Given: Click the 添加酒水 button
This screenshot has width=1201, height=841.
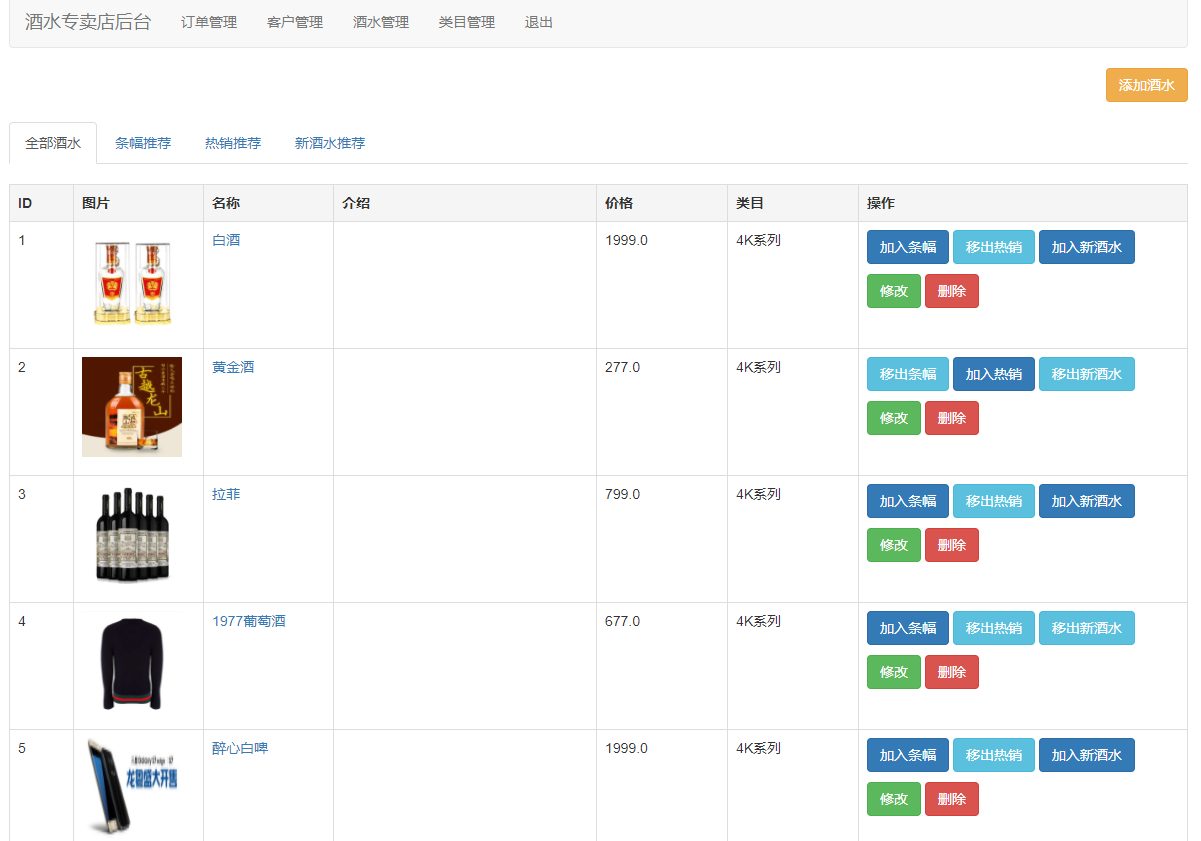Looking at the screenshot, I should click(x=1146, y=85).
